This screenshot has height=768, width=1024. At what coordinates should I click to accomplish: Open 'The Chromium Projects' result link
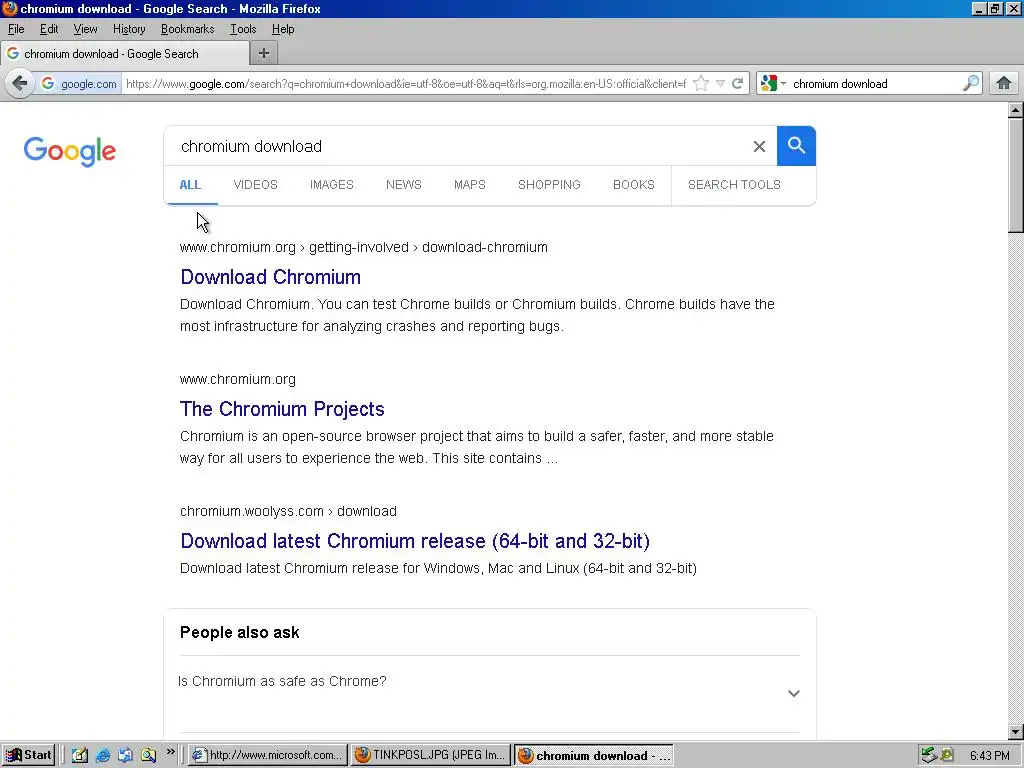282,409
